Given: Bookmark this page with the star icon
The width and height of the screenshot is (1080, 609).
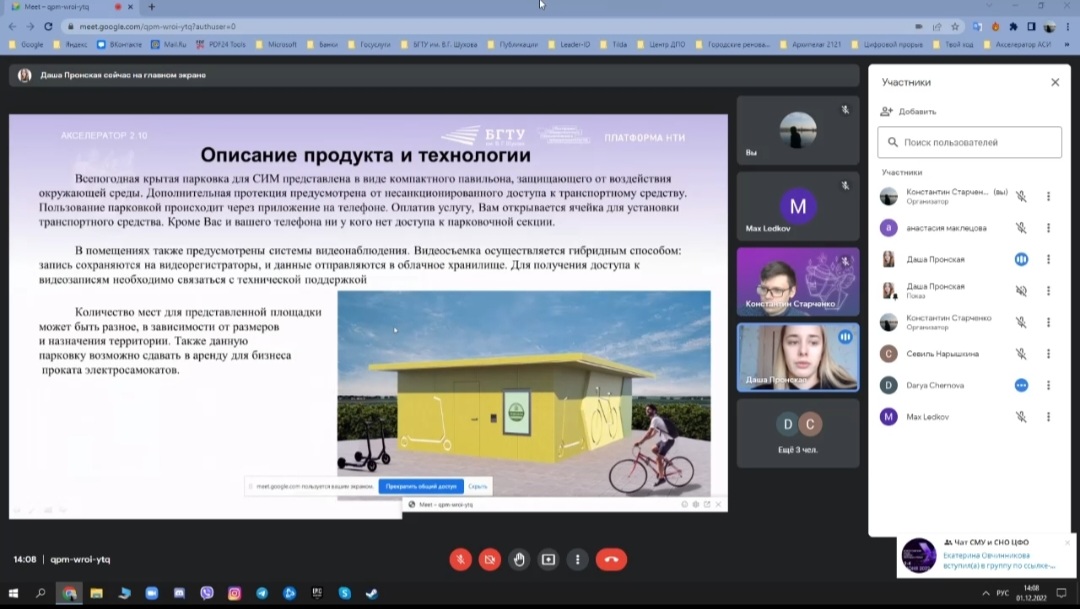Looking at the screenshot, I should click(955, 27).
